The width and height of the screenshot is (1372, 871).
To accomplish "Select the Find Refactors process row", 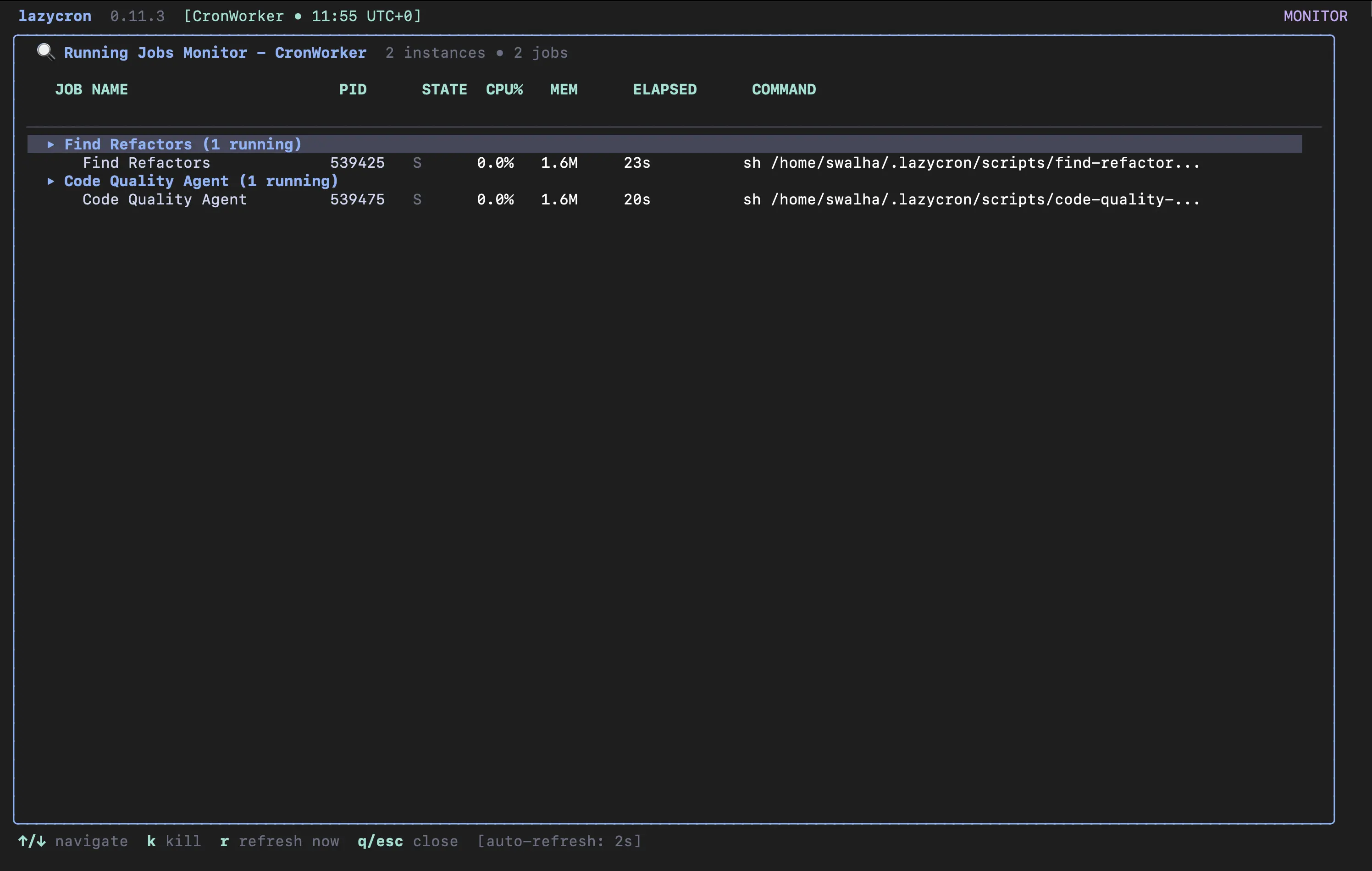I will (x=146, y=163).
